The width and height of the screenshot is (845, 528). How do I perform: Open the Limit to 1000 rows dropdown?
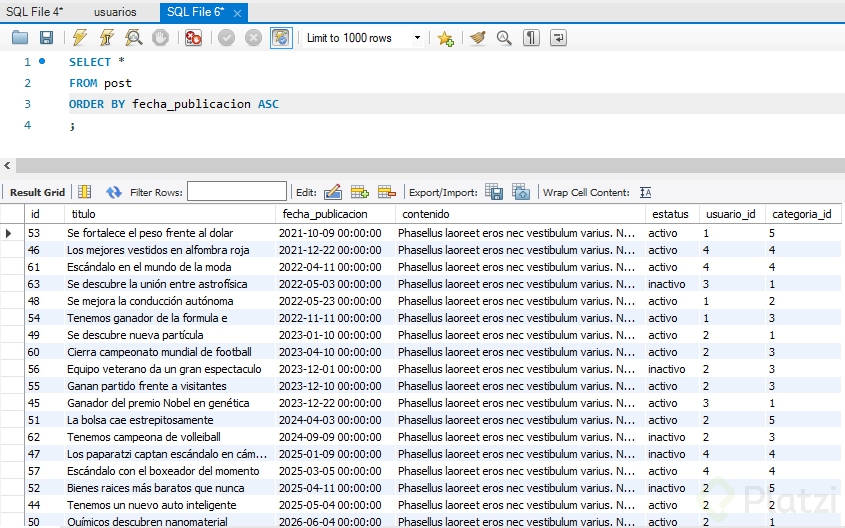click(x=364, y=38)
